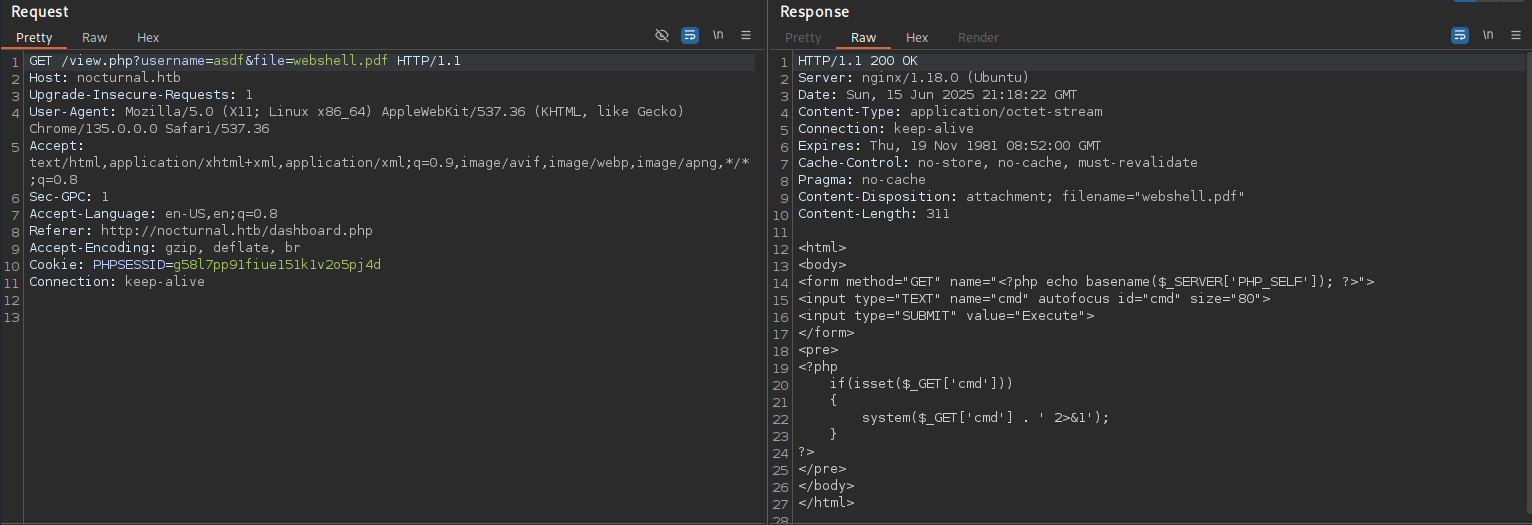The width and height of the screenshot is (1532, 525).
Task: Switch to the Request Hex tab
Action: pyautogui.click(x=148, y=38)
